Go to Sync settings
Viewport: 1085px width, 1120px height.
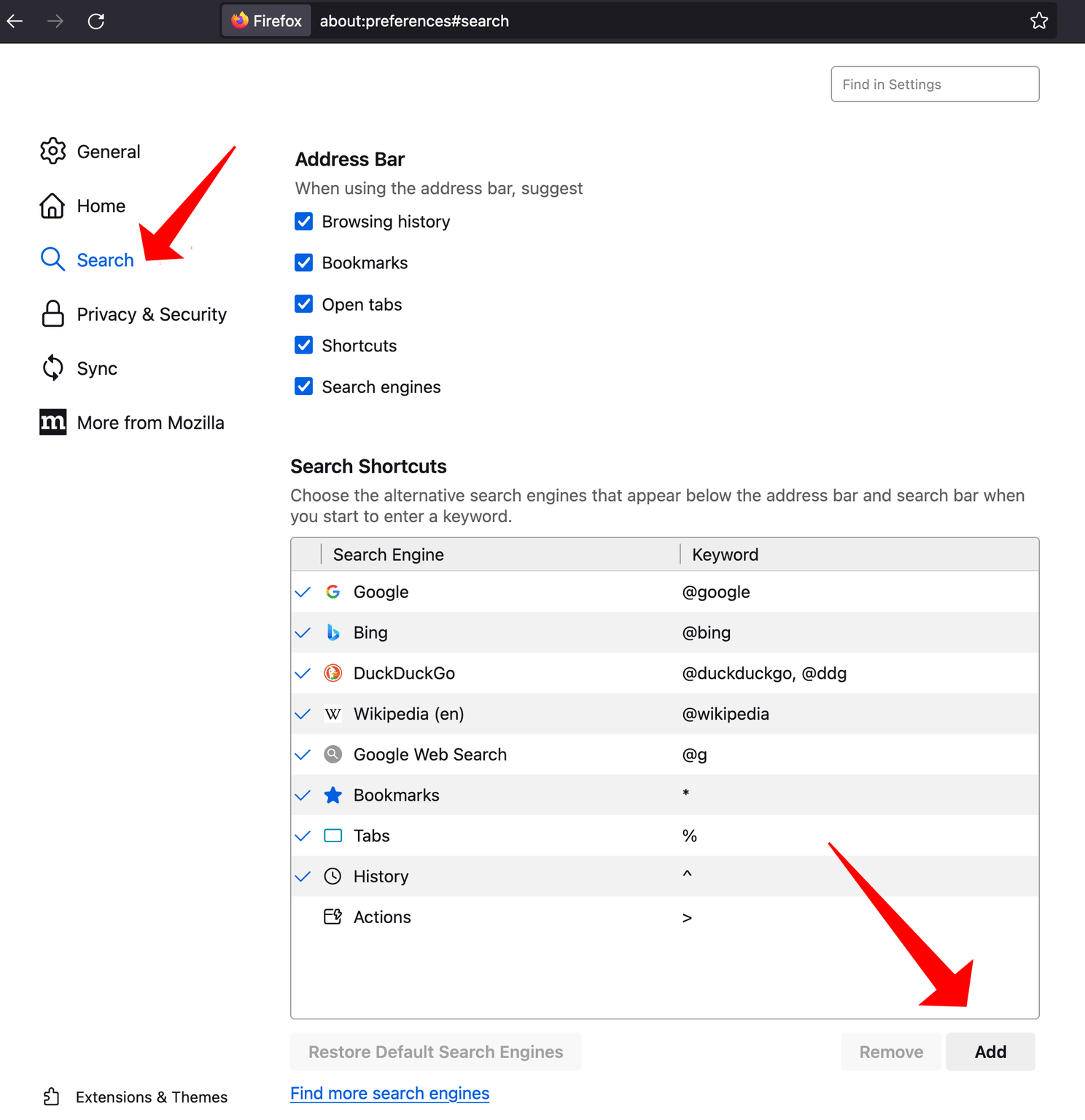click(97, 368)
